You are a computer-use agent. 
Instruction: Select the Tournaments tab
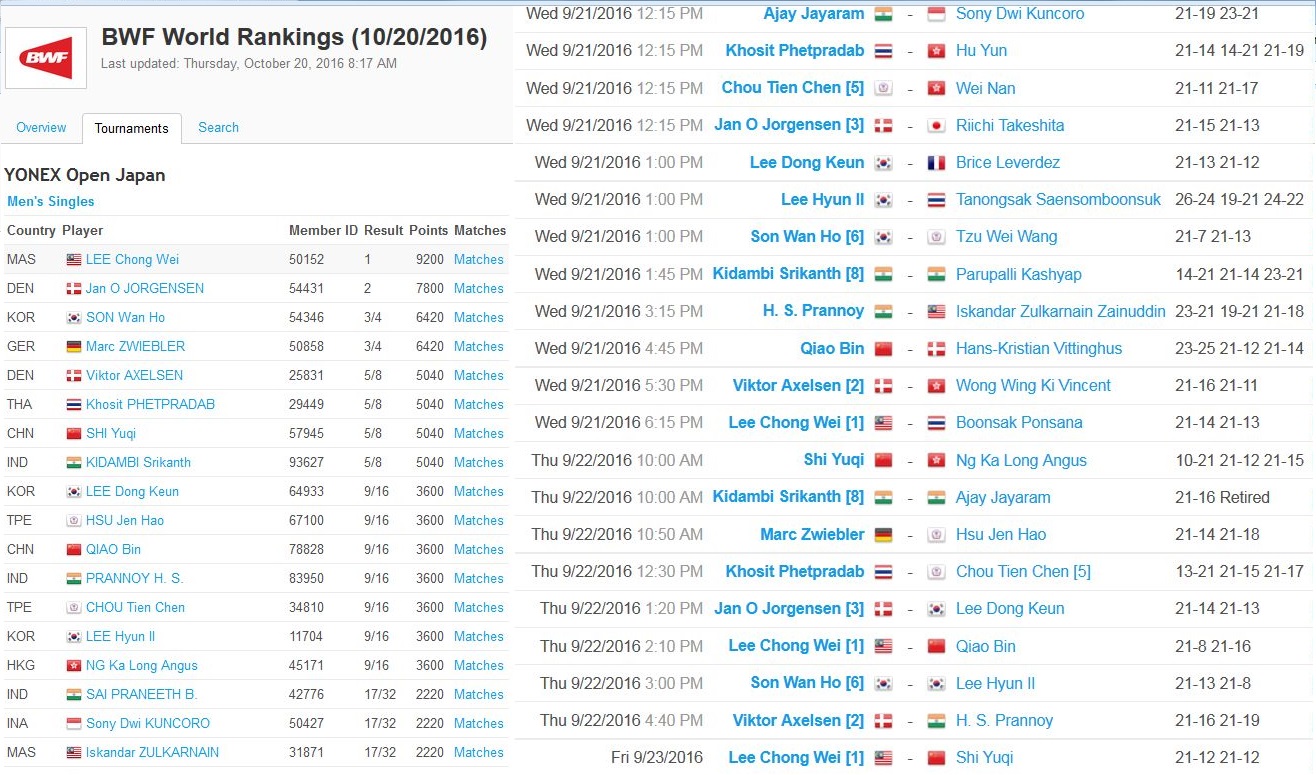[x=131, y=129]
